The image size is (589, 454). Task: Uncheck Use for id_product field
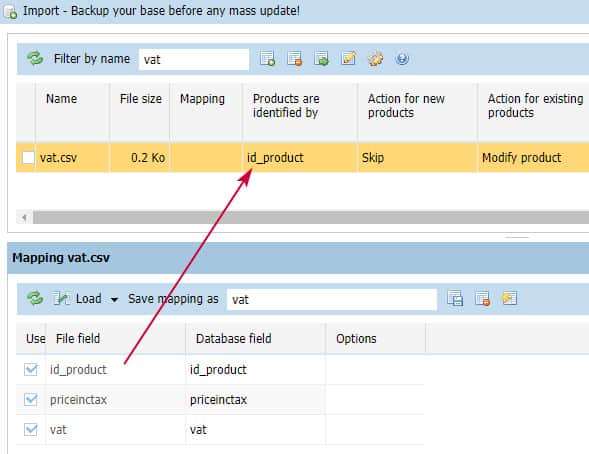pos(31,370)
